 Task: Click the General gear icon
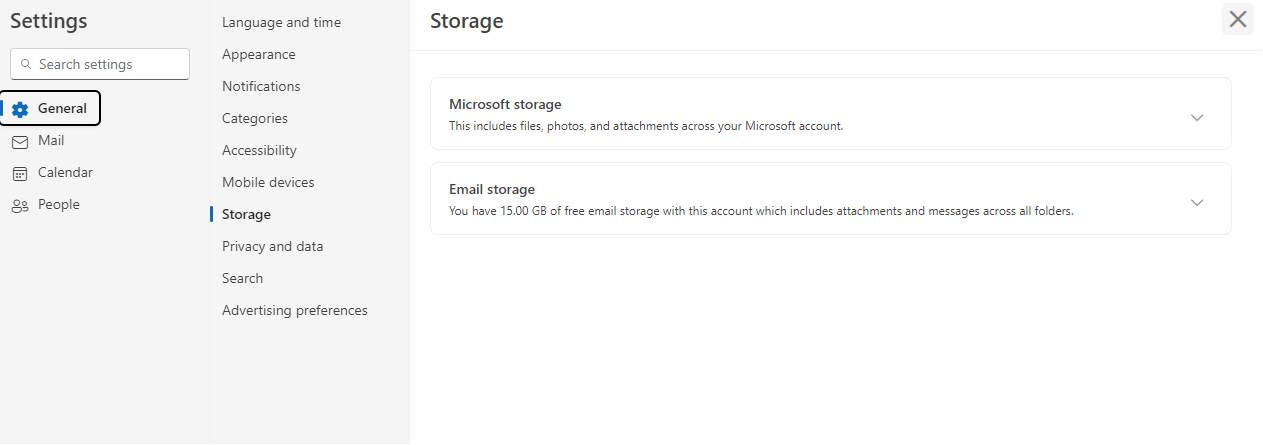point(20,109)
